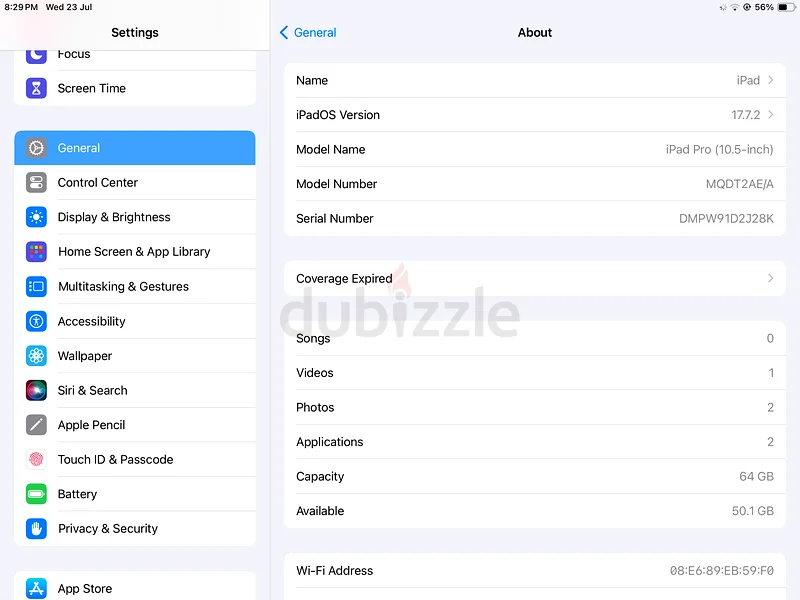800x600 pixels.
Task: Expand the Coverage Expired chevron
Action: (770, 278)
